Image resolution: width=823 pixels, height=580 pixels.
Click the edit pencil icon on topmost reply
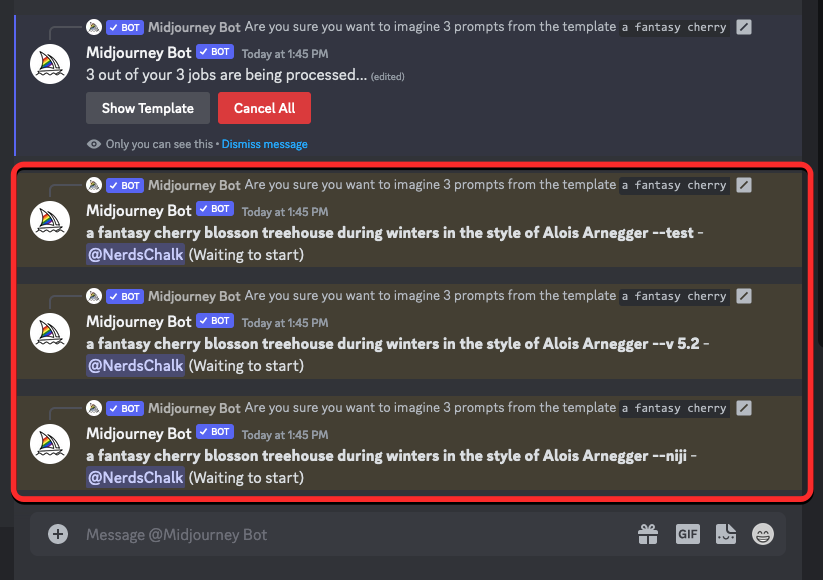pos(743,27)
